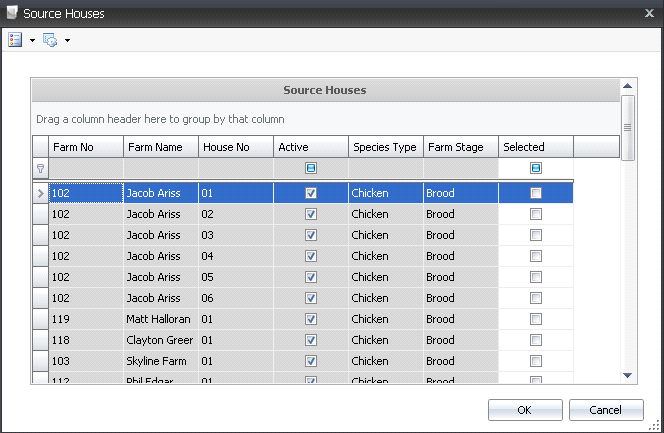The width and height of the screenshot is (664, 433).
Task: Check Selected box for Jacob Ariss house 01
Action: [536, 193]
